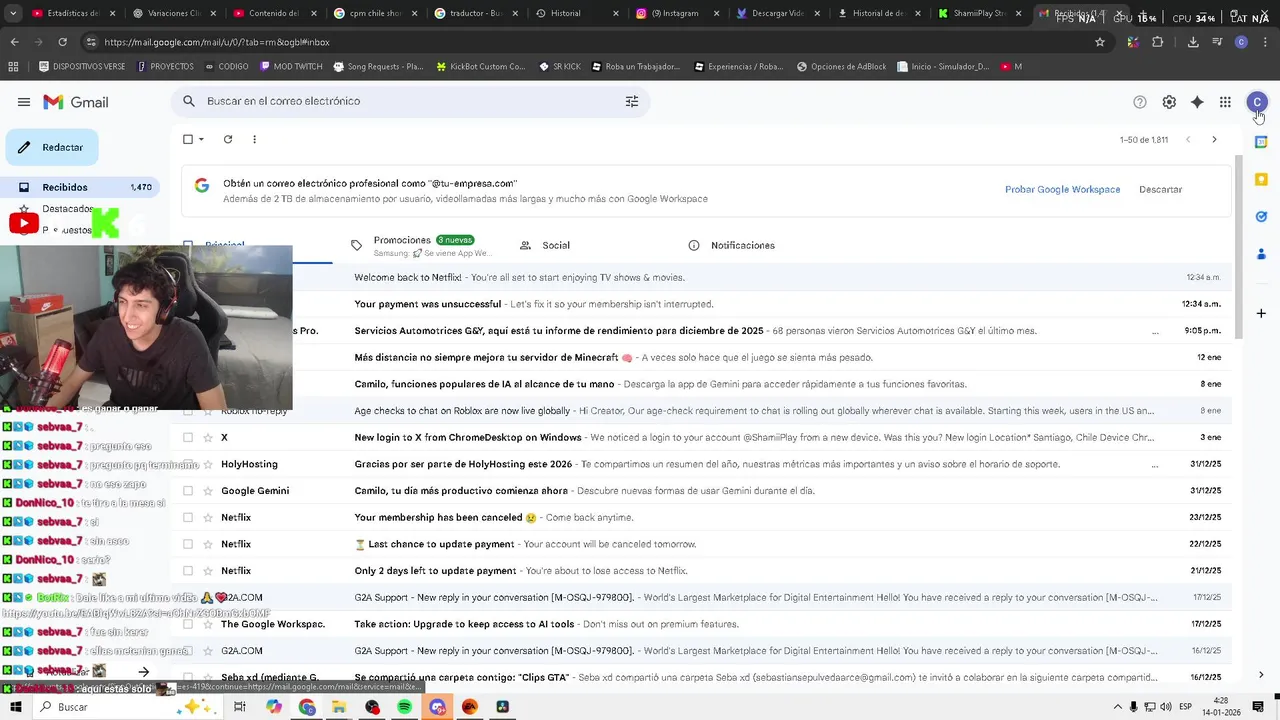Open Recibidos inbox folder

click(80, 187)
